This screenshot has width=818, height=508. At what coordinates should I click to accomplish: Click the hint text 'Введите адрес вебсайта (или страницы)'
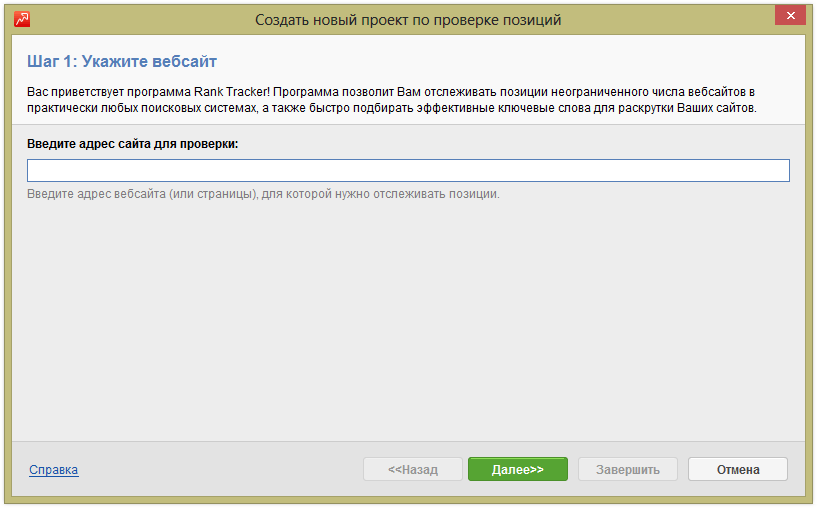(x=142, y=194)
